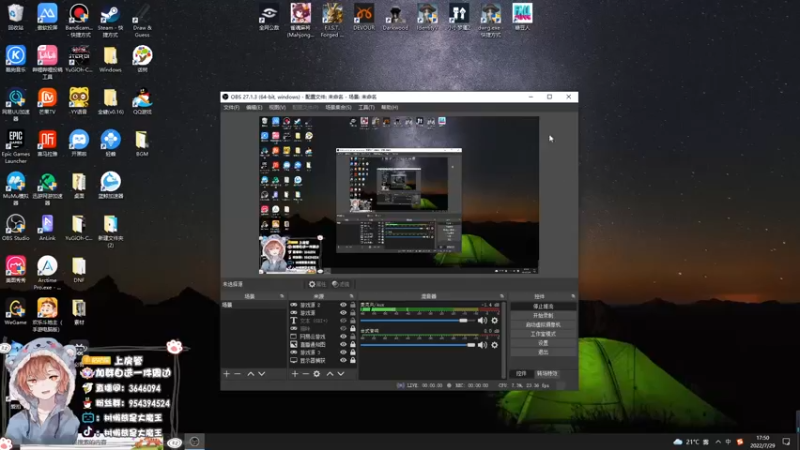Open DEVOUR game desktop shortcut
800x450 pixels.
[364, 17]
